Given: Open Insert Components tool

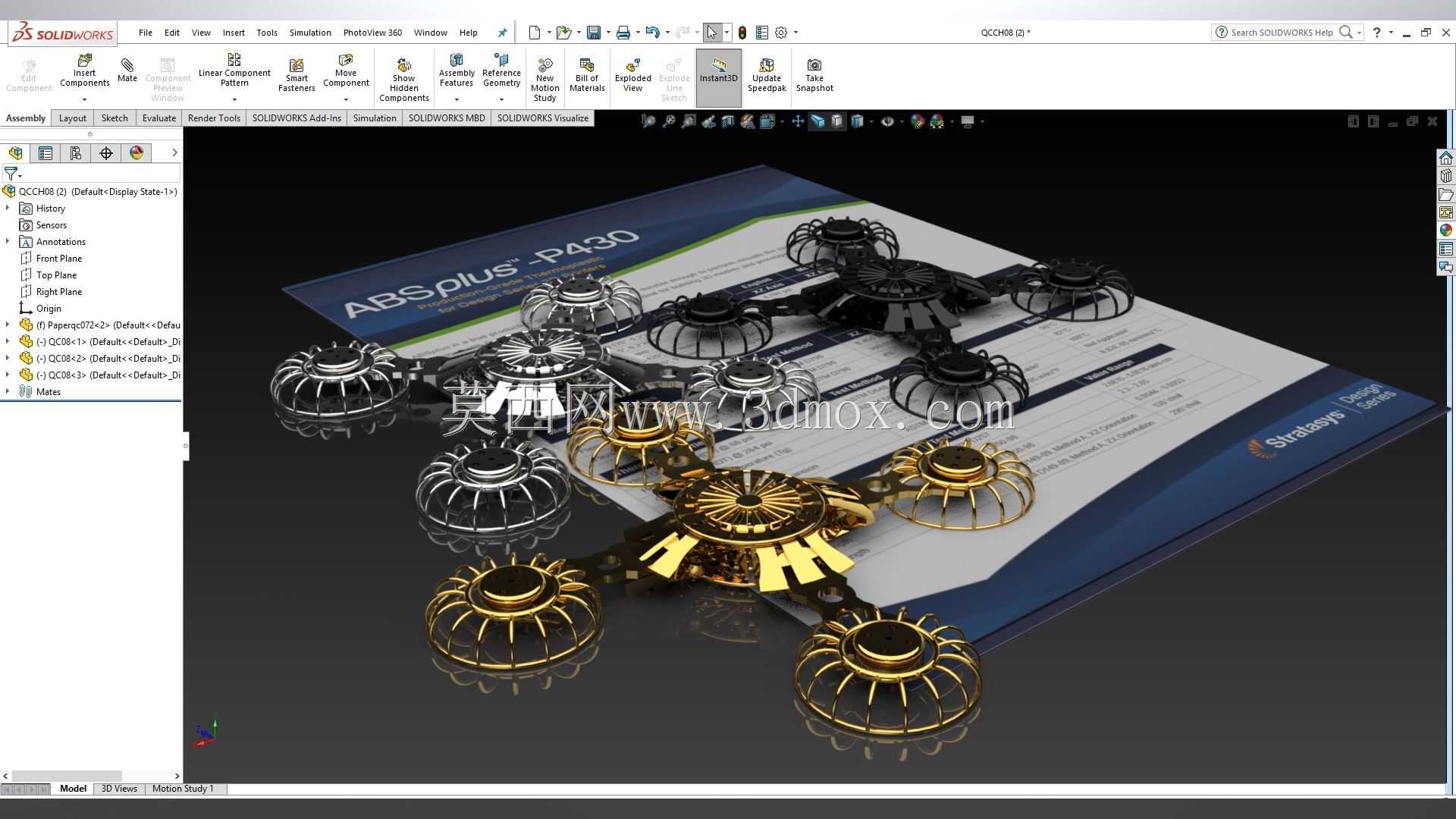Looking at the screenshot, I should point(85,71).
